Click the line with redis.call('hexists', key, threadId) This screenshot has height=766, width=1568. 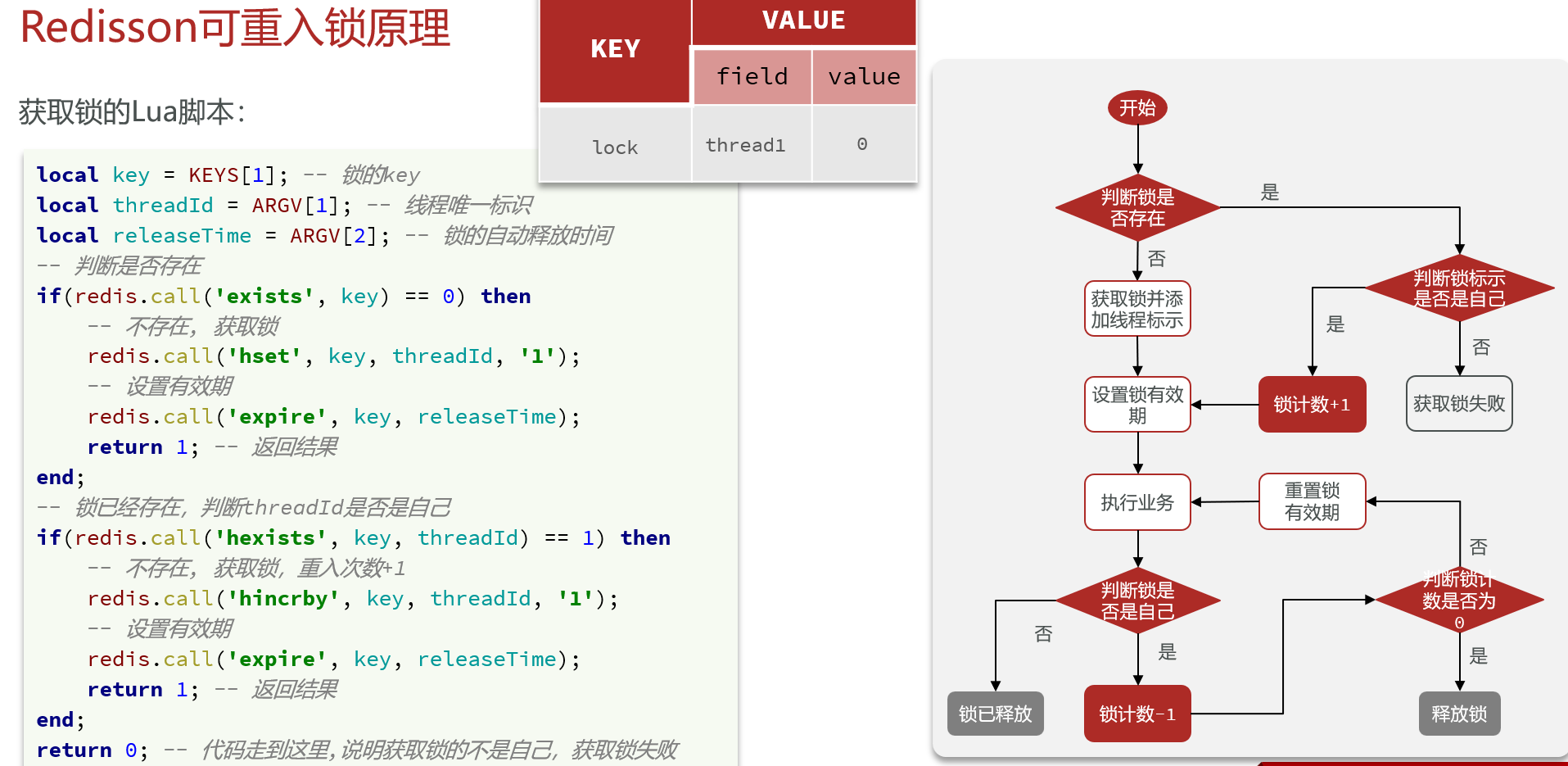354,538
